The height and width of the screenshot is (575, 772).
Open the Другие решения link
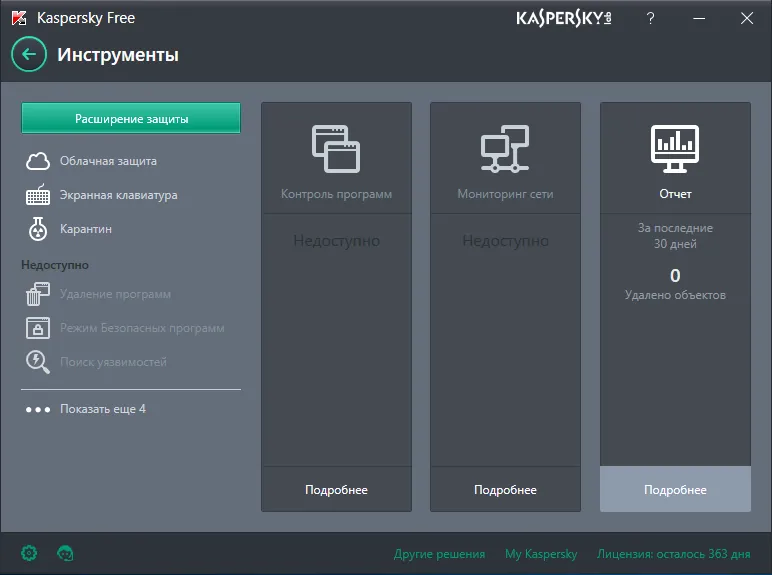pos(439,554)
